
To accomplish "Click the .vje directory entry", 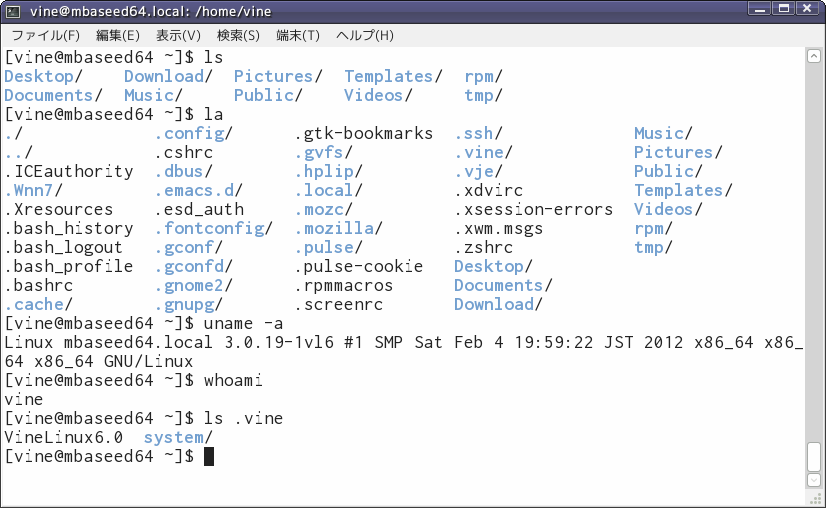I will point(478,172).
